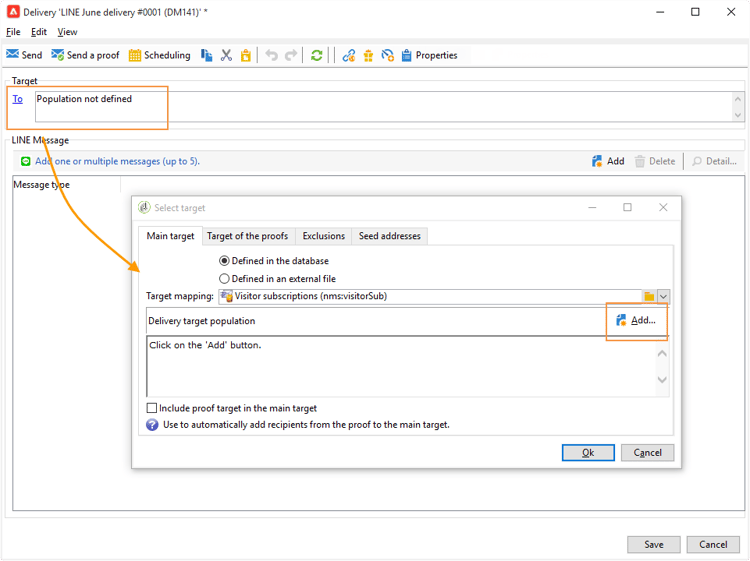750x561 pixels.
Task: Click the red Adobe Campaign app icon
Action: [x=13, y=11]
